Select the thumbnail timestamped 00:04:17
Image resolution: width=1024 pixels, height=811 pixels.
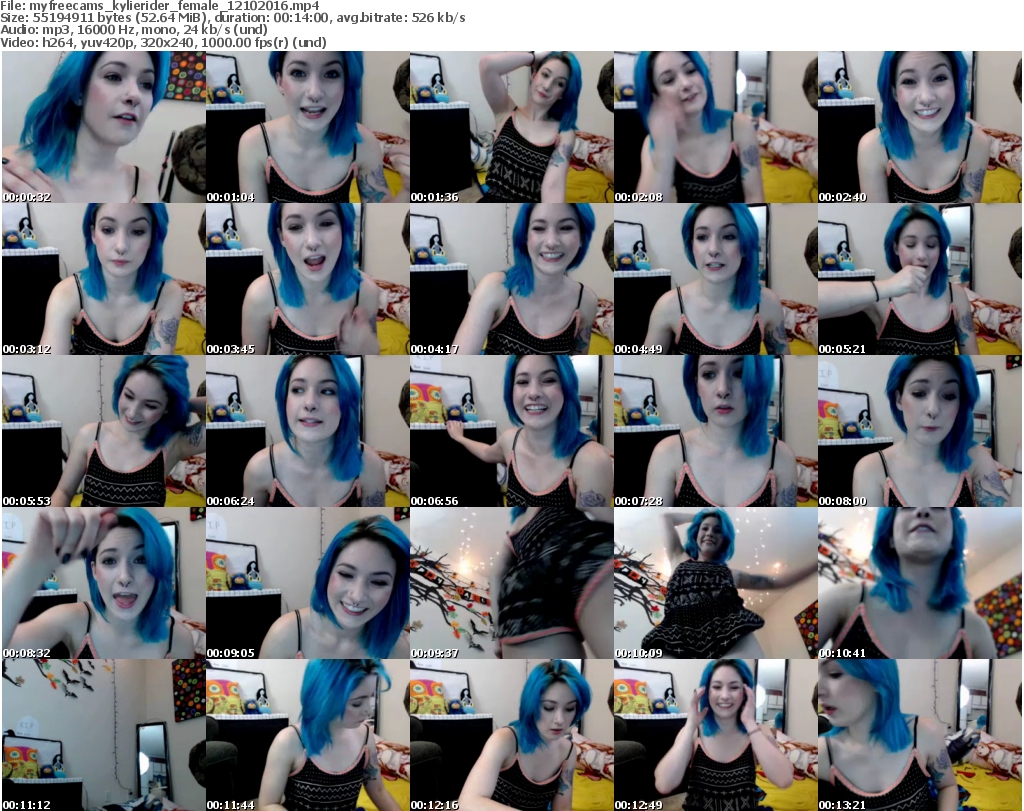[x=512, y=279]
